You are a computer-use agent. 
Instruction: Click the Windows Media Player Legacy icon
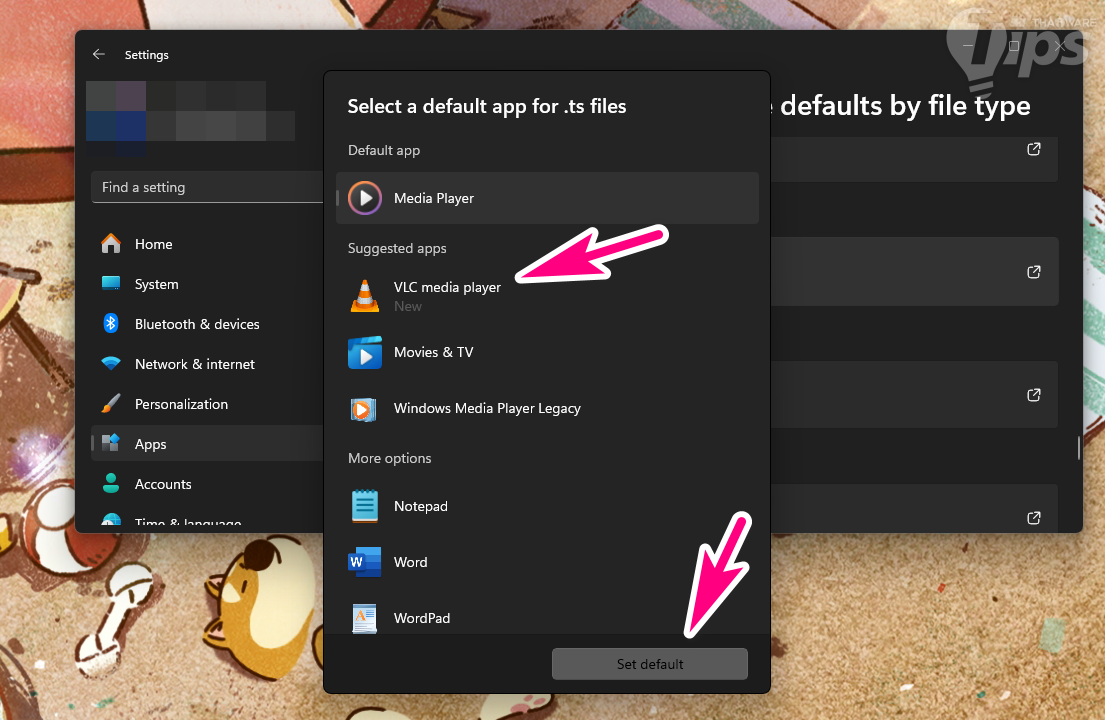(x=365, y=408)
